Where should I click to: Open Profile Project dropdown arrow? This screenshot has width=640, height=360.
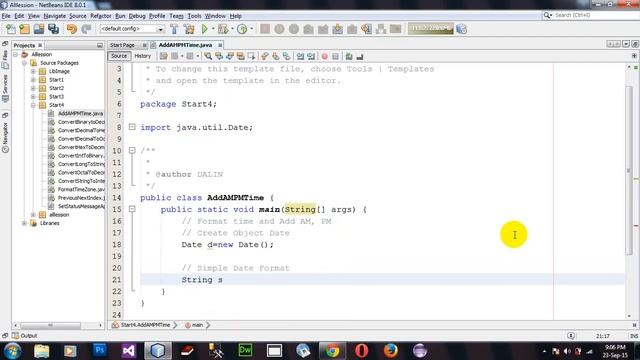[x=251, y=29]
